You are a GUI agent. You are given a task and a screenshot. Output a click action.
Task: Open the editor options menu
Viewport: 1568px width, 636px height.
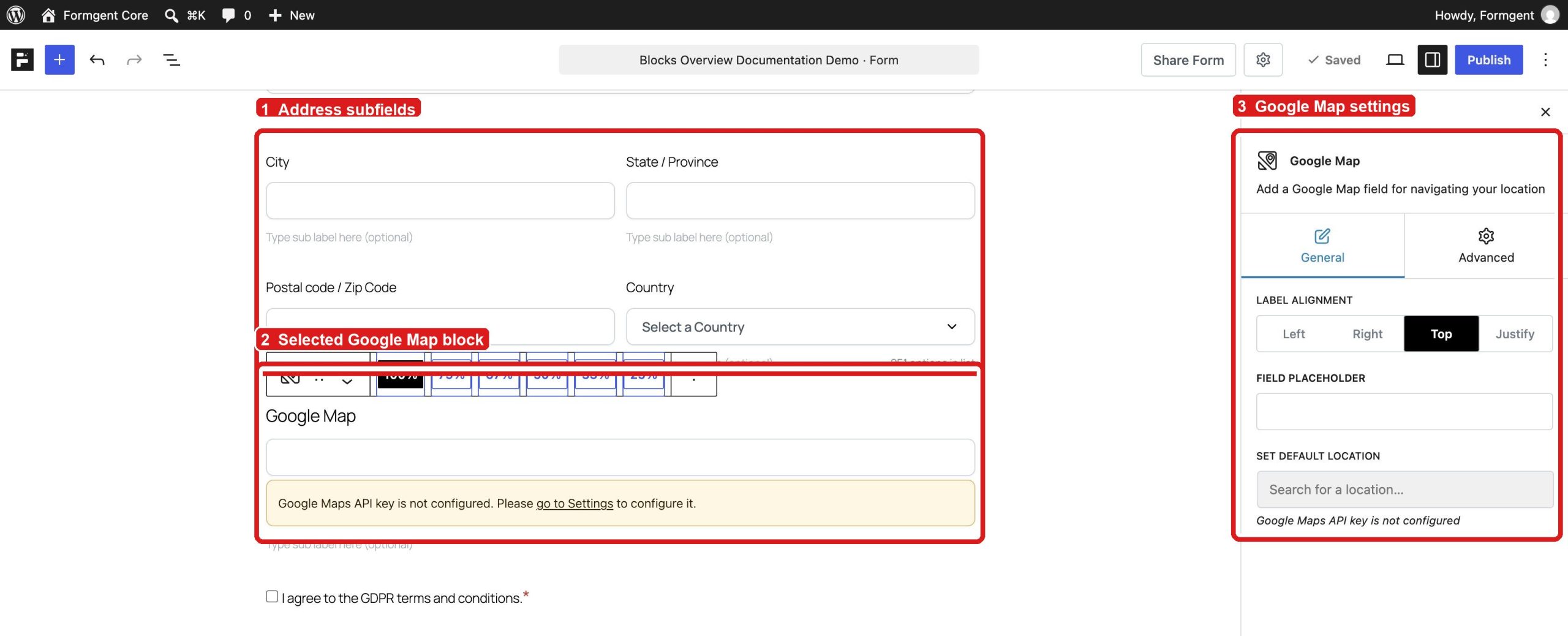tap(1545, 59)
